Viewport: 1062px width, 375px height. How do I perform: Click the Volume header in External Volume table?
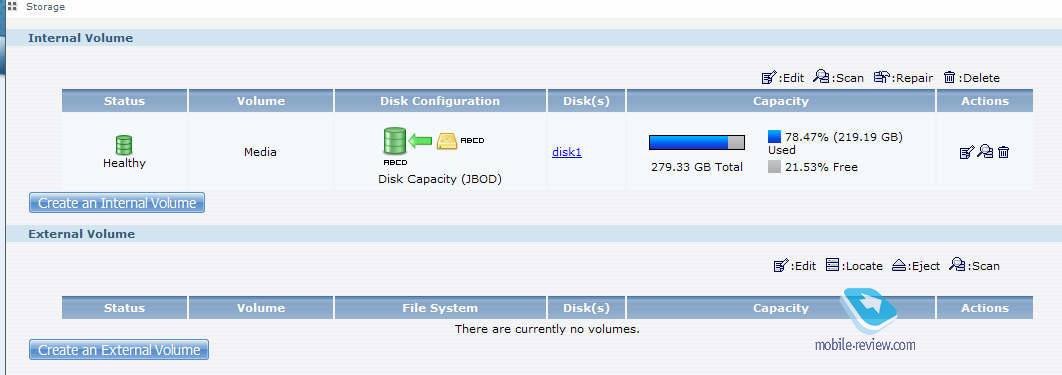tap(261, 308)
